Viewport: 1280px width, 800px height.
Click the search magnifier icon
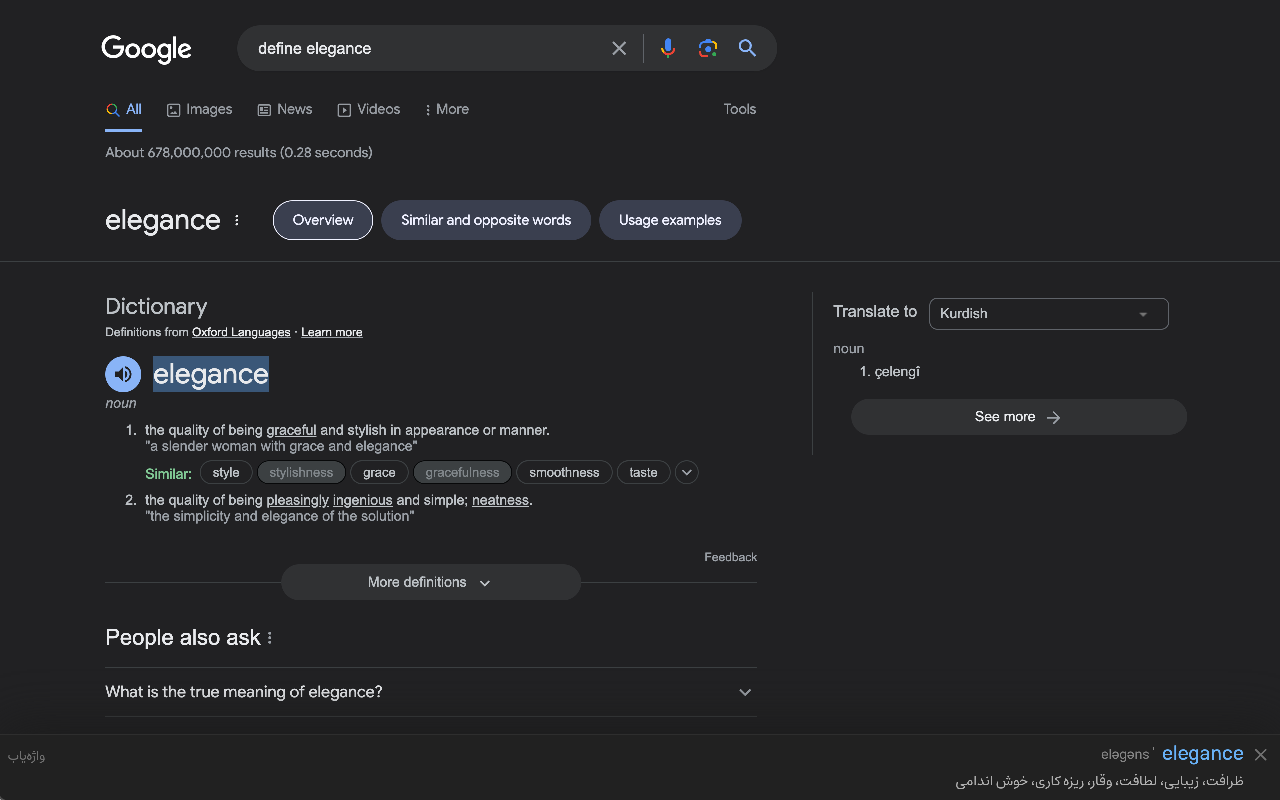coord(747,47)
